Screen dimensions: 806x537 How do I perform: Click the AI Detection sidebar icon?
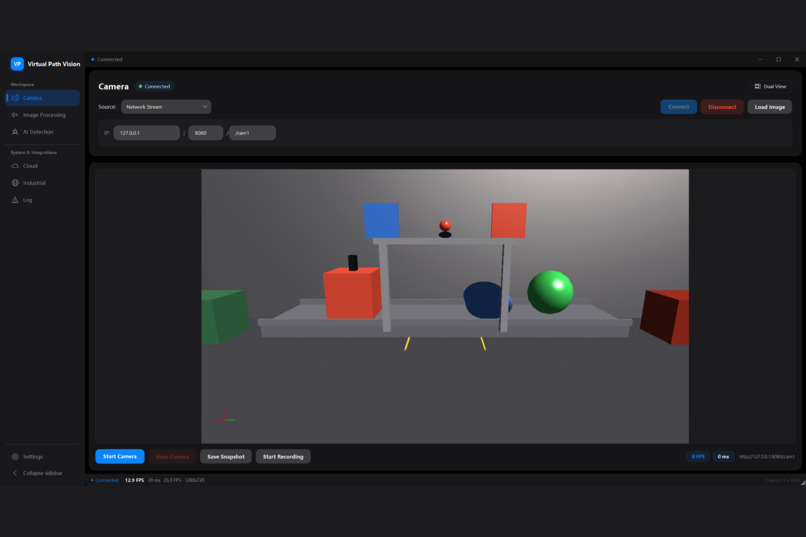pyautogui.click(x=15, y=132)
